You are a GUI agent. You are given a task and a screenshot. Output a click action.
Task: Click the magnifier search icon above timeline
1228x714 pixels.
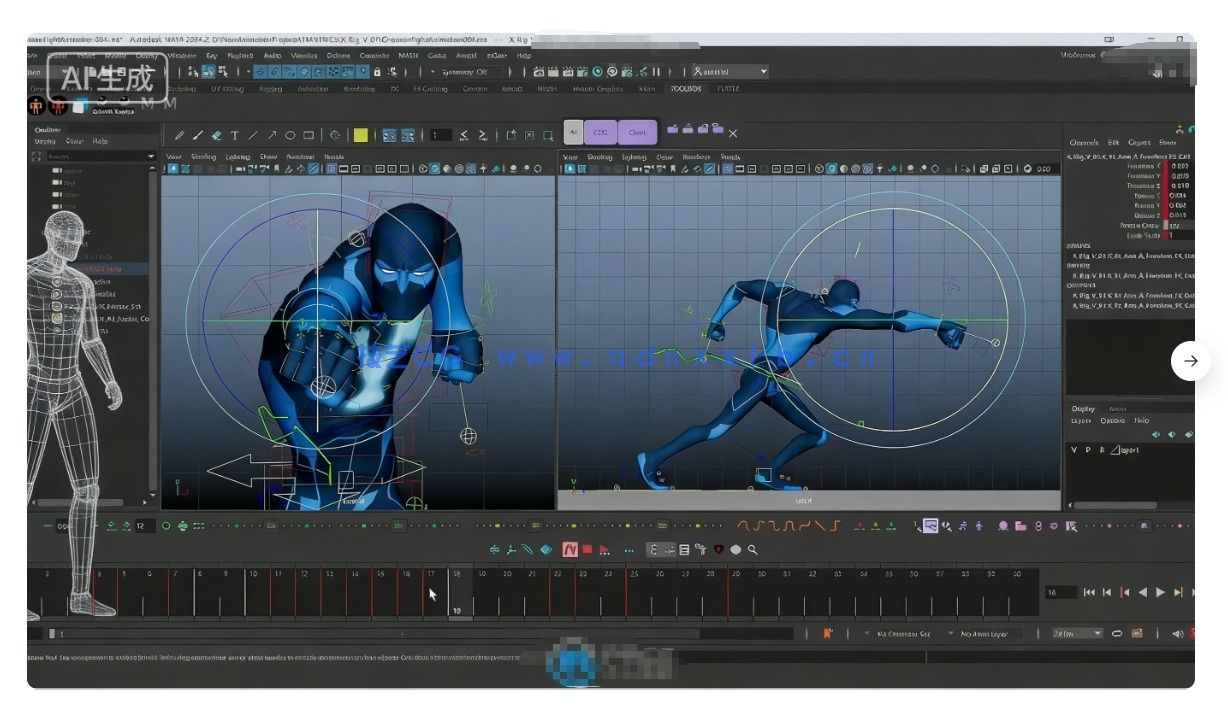pyautogui.click(x=753, y=549)
